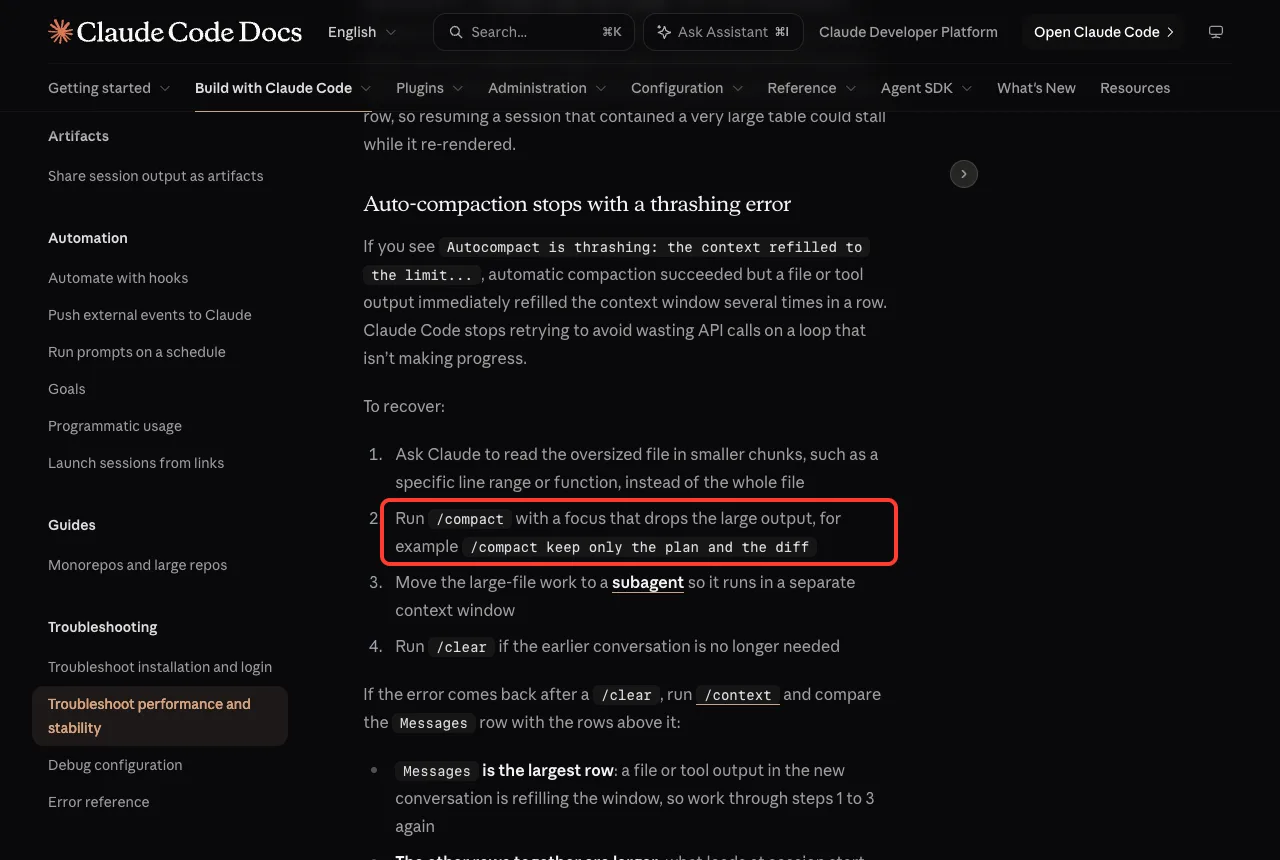Image resolution: width=1280 pixels, height=860 pixels.
Task: Go to Automate with hooks
Action: click(x=118, y=278)
